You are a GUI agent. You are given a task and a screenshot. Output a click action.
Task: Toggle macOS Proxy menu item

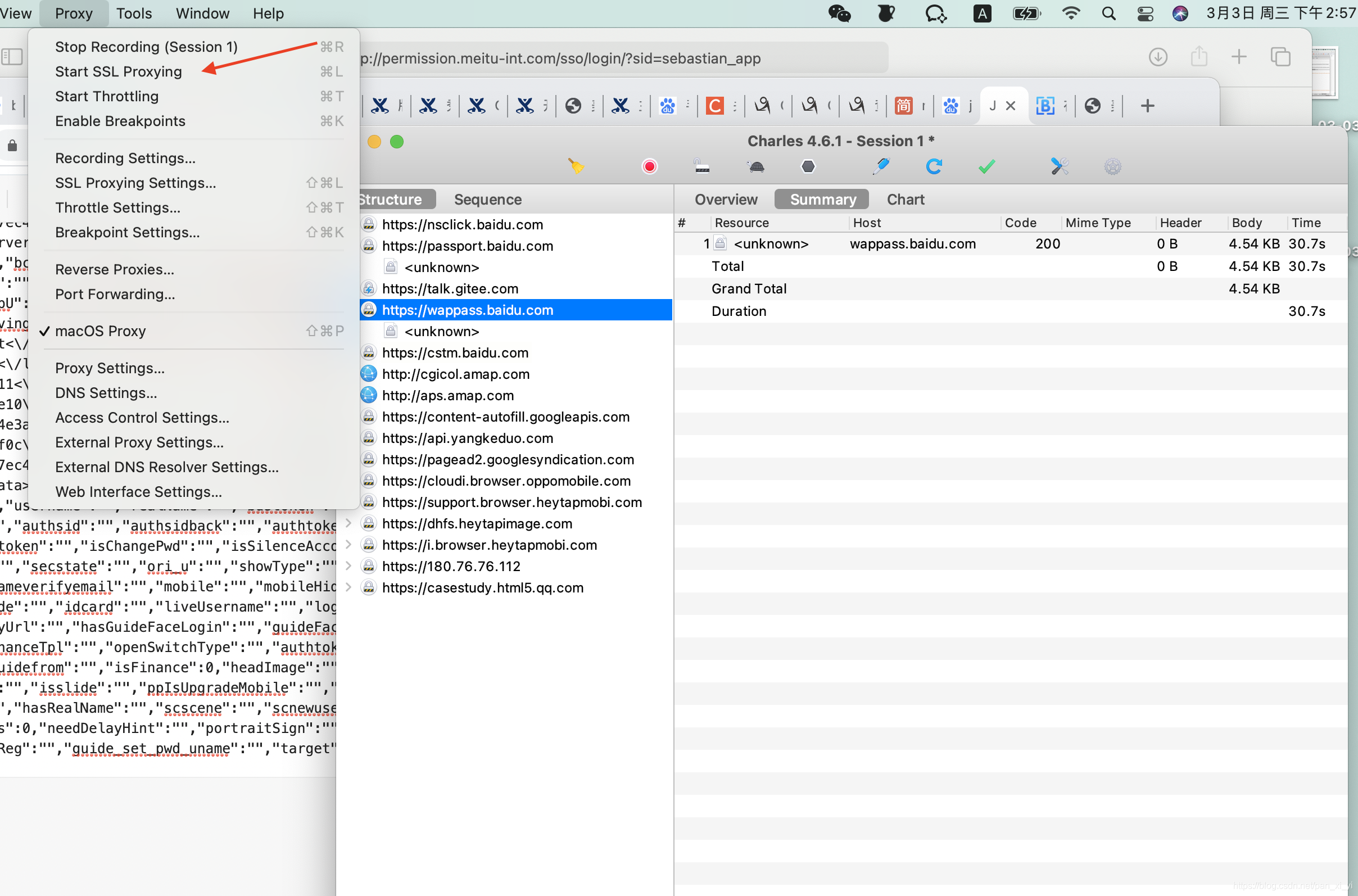pyautogui.click(x=194, y=331)
